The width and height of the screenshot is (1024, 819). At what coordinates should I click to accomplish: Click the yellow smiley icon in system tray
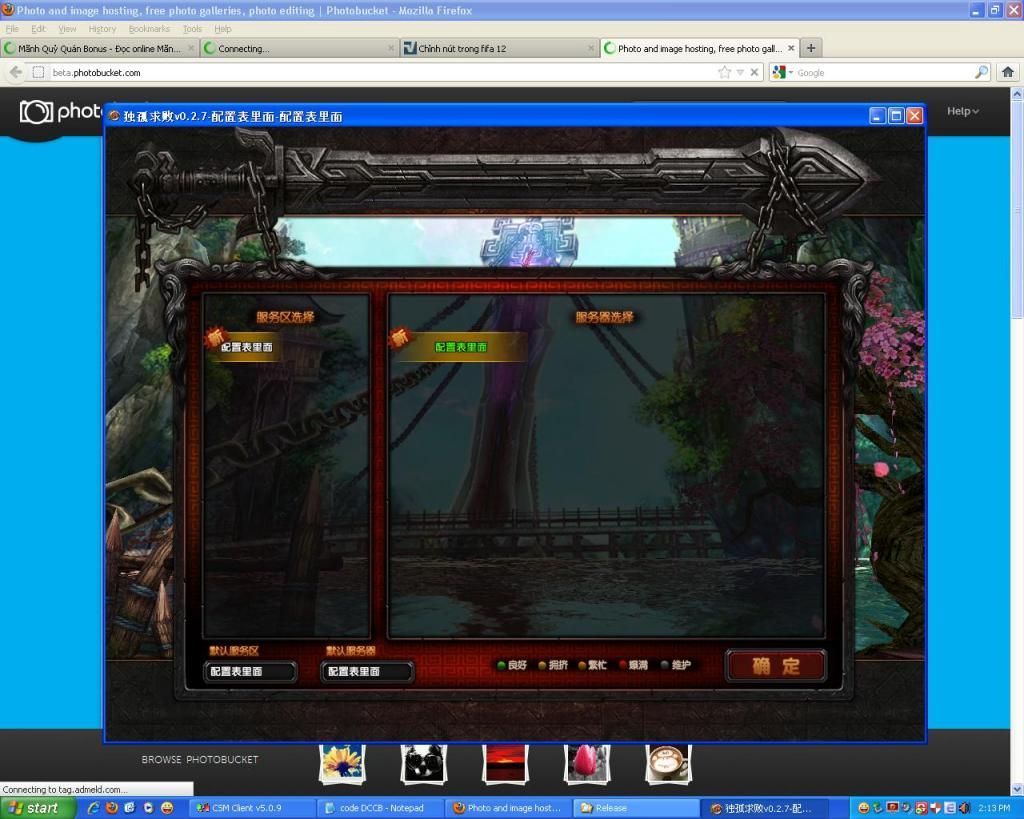point(863,808)
